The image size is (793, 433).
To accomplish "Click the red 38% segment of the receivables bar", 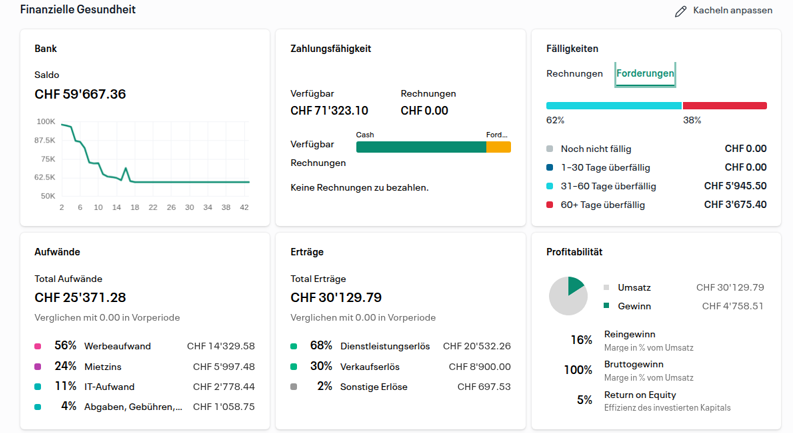I will tap(725, 106).
